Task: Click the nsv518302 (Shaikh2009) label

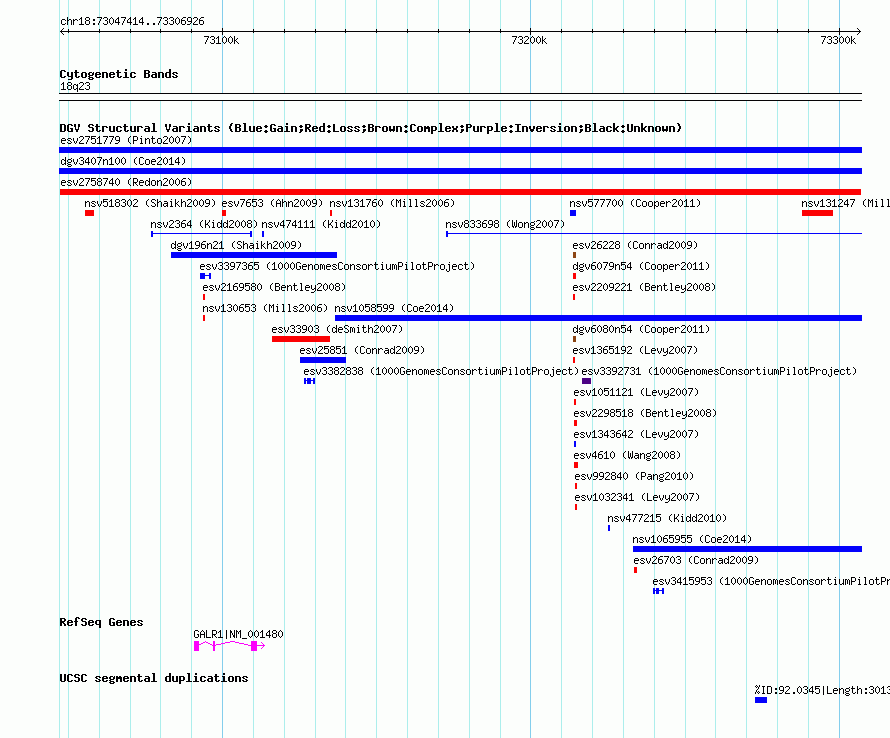Action: [150, 203]
